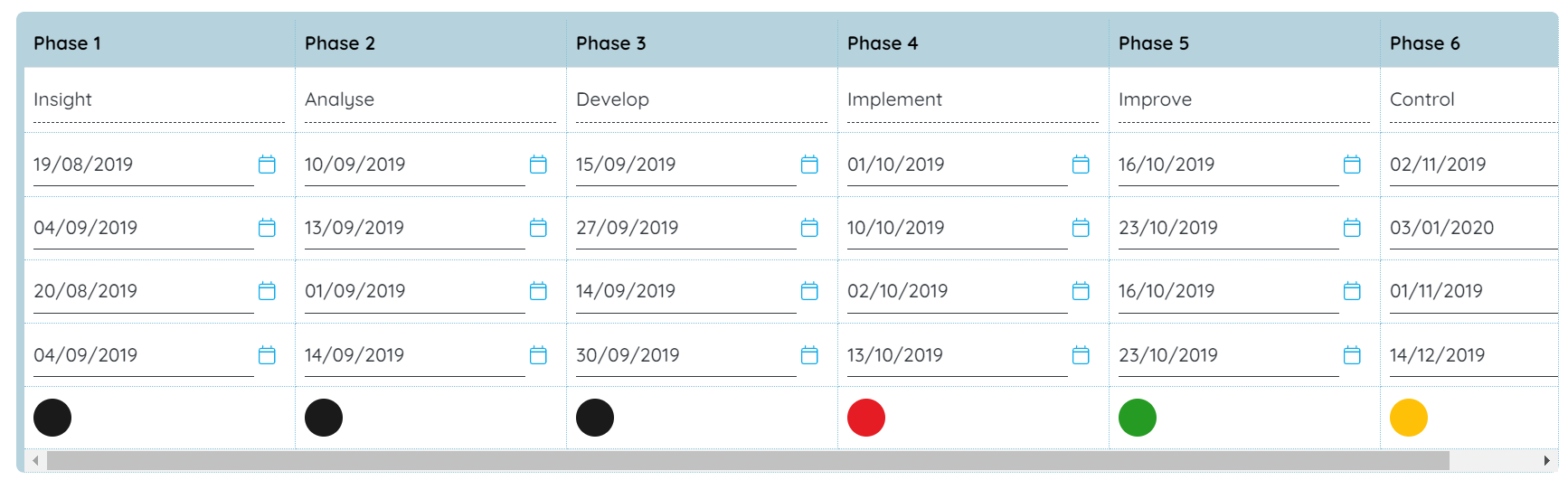This screenshot has width=1568, height=480.
Task: Select the red status circle in Phase 4
Action: [866, 418]
